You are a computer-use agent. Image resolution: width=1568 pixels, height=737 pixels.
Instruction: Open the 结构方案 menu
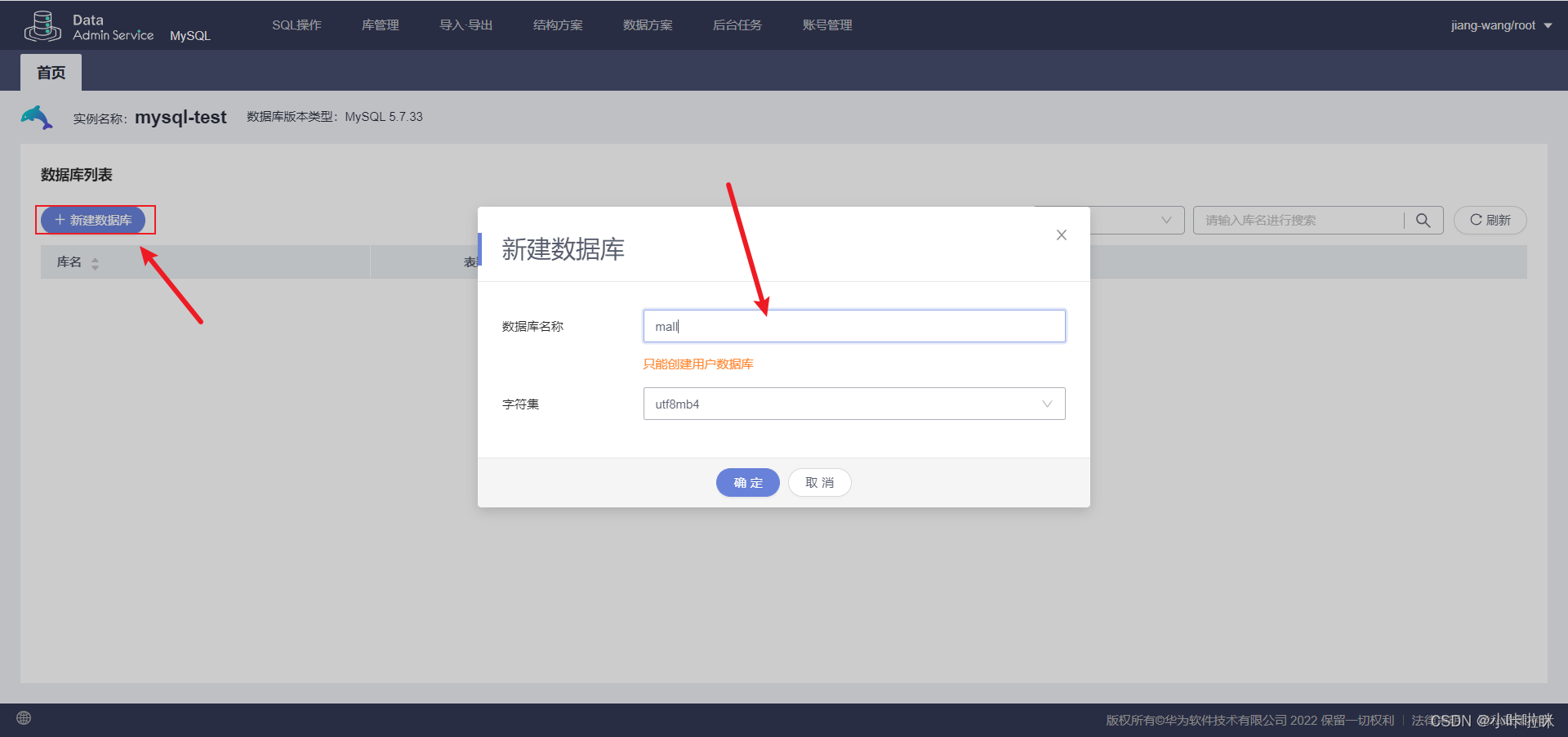coord(558,25)
